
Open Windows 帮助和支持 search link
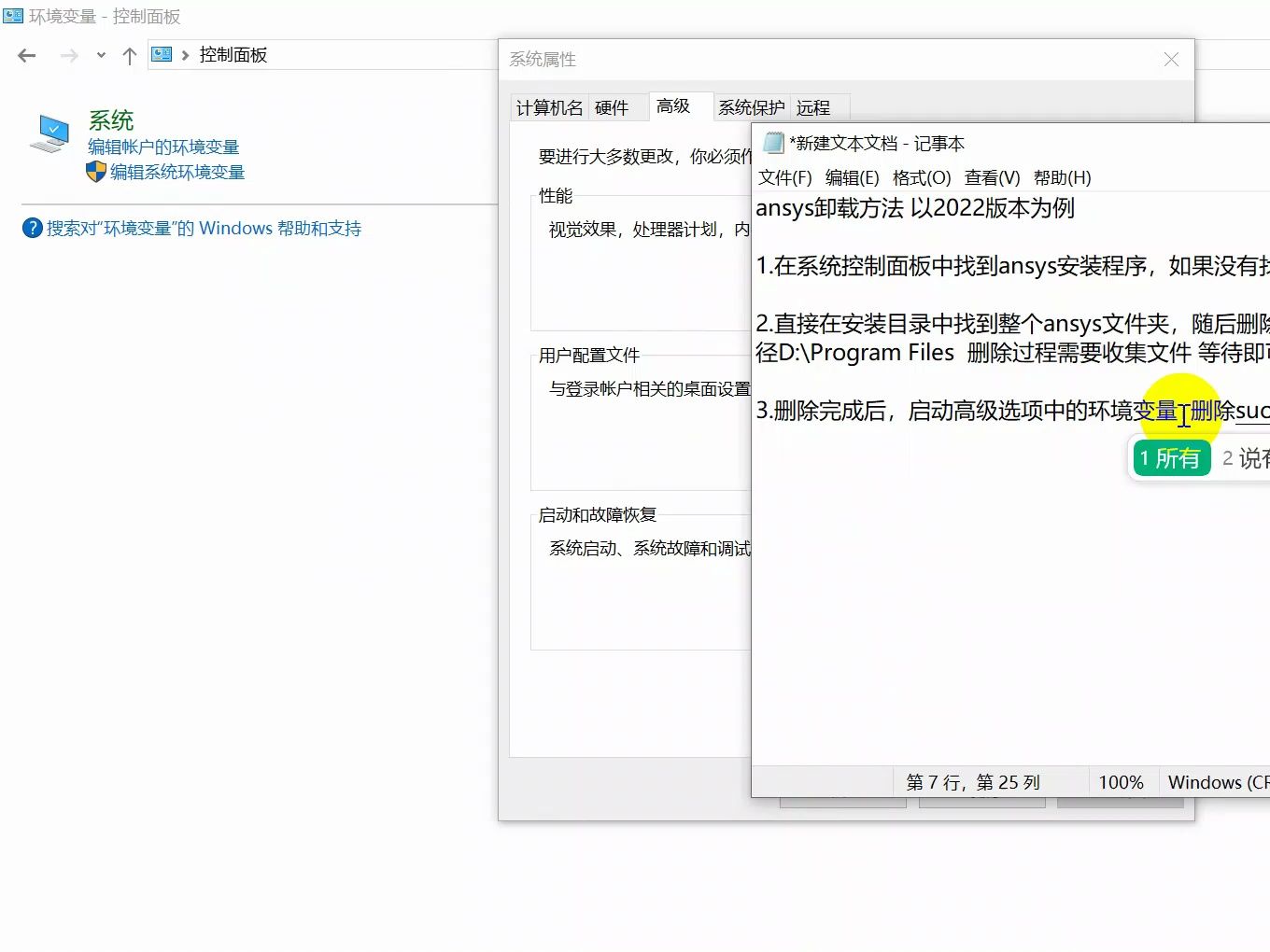204,228
